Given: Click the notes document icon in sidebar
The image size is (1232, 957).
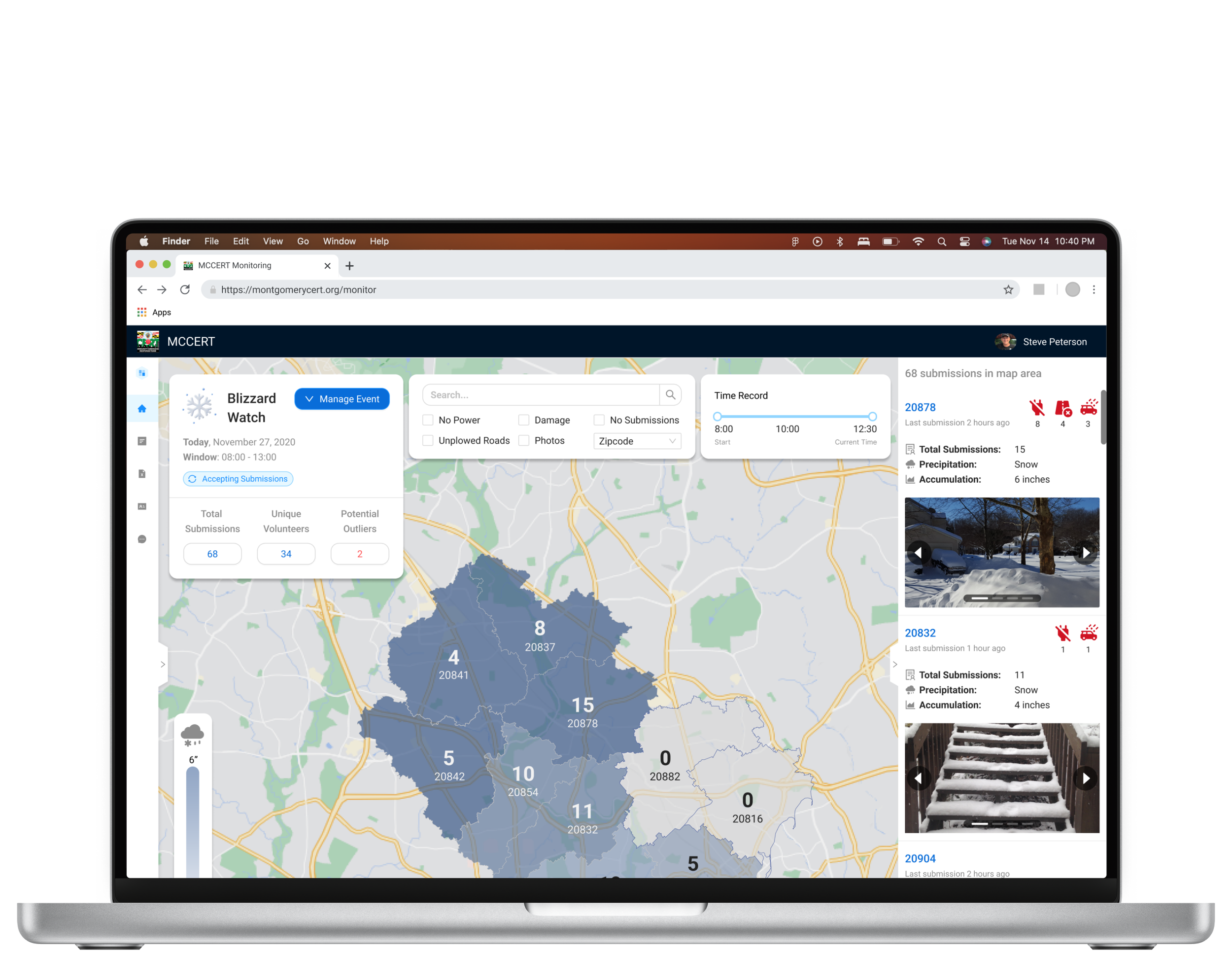Looking at the screenshot, I should click(142, 441).
